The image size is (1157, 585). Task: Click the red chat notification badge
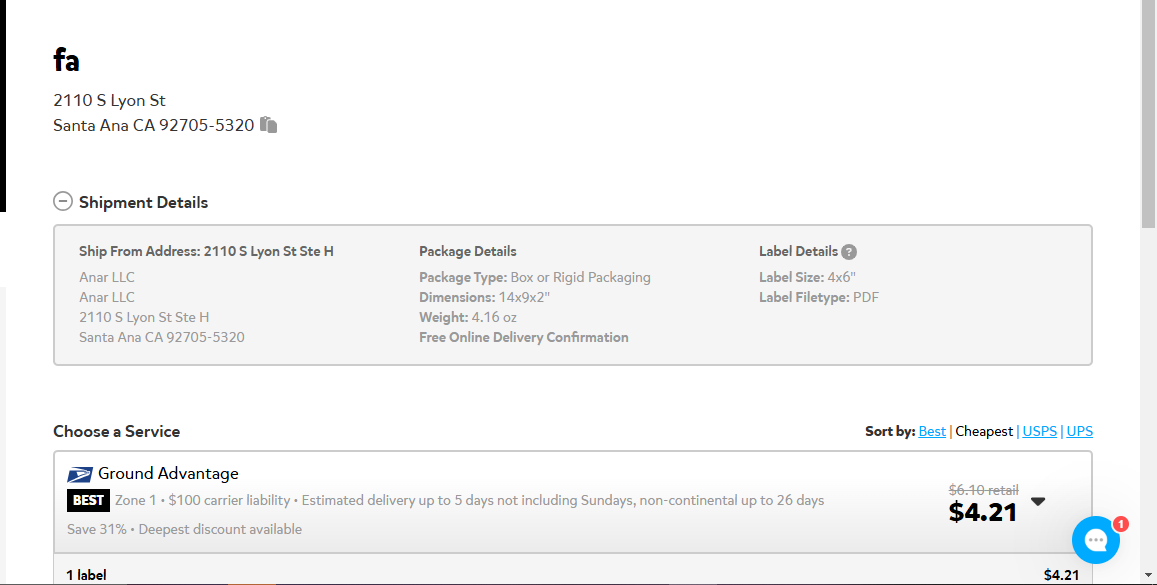point(1120,524)
